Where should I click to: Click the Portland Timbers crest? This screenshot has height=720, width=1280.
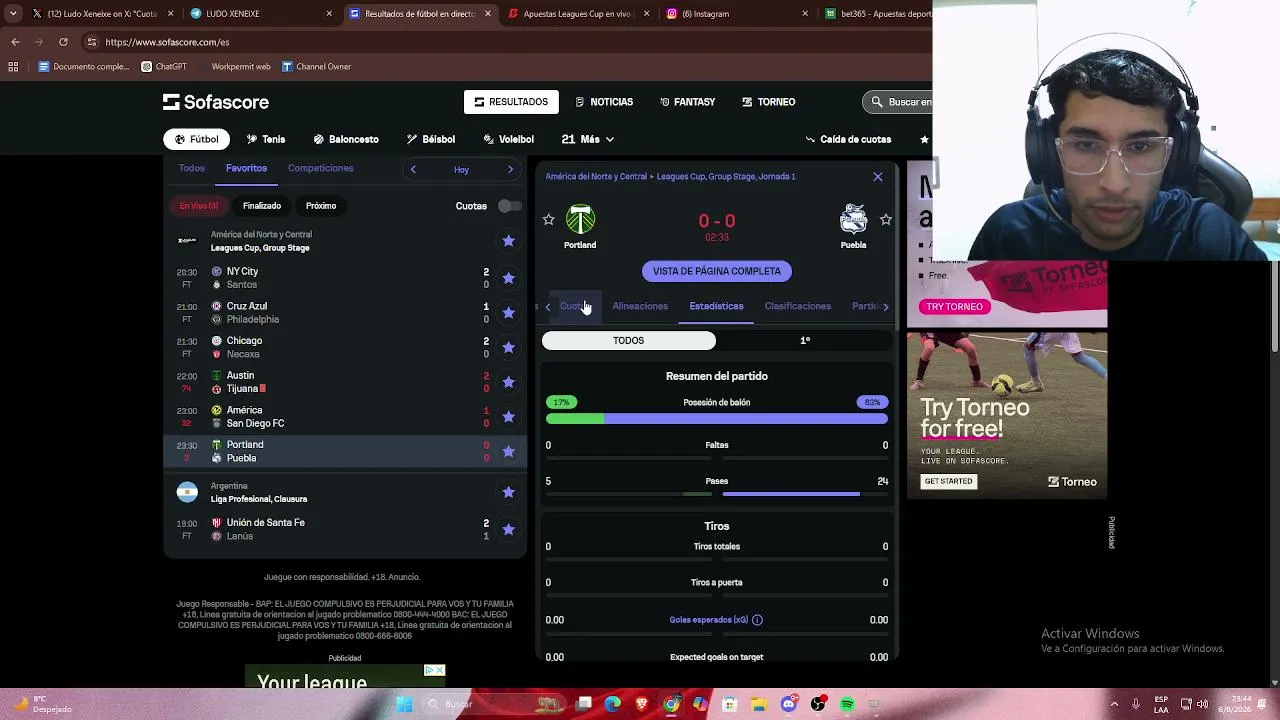pyautogui.click(x=580, y=220)
